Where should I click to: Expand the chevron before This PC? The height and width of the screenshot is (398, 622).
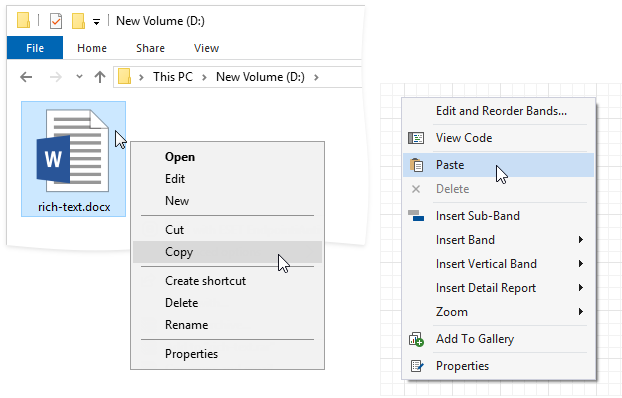pyautogui.click(x=141, y=77)
